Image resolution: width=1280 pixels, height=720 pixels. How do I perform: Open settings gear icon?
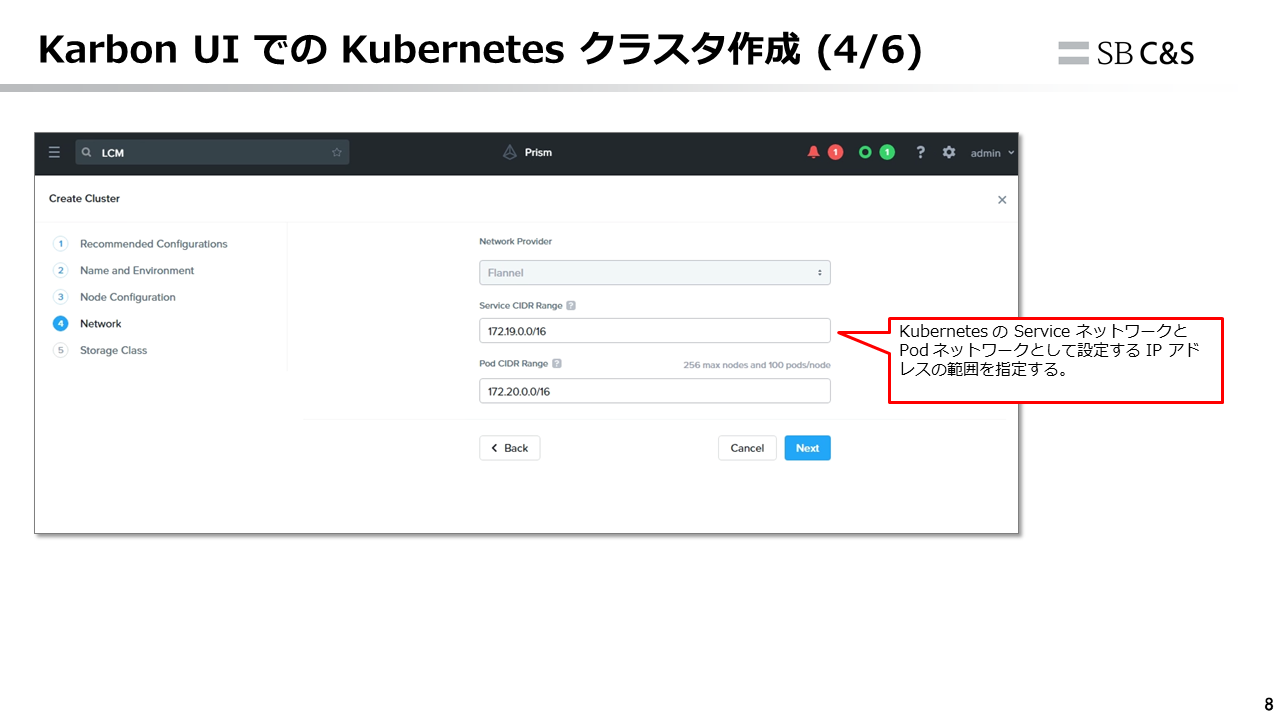(949, 152)
